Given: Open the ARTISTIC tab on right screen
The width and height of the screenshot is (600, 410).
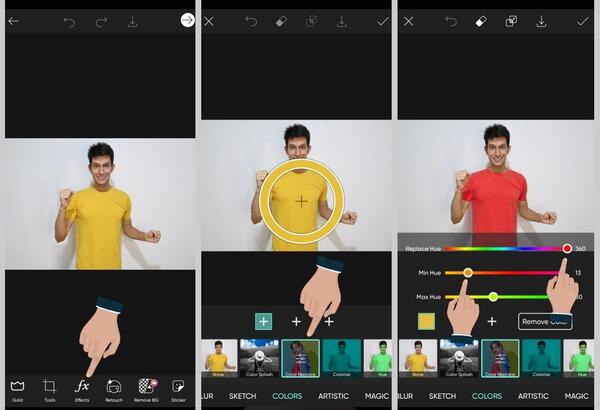Looking at the screenshot, I should point(533,396).
